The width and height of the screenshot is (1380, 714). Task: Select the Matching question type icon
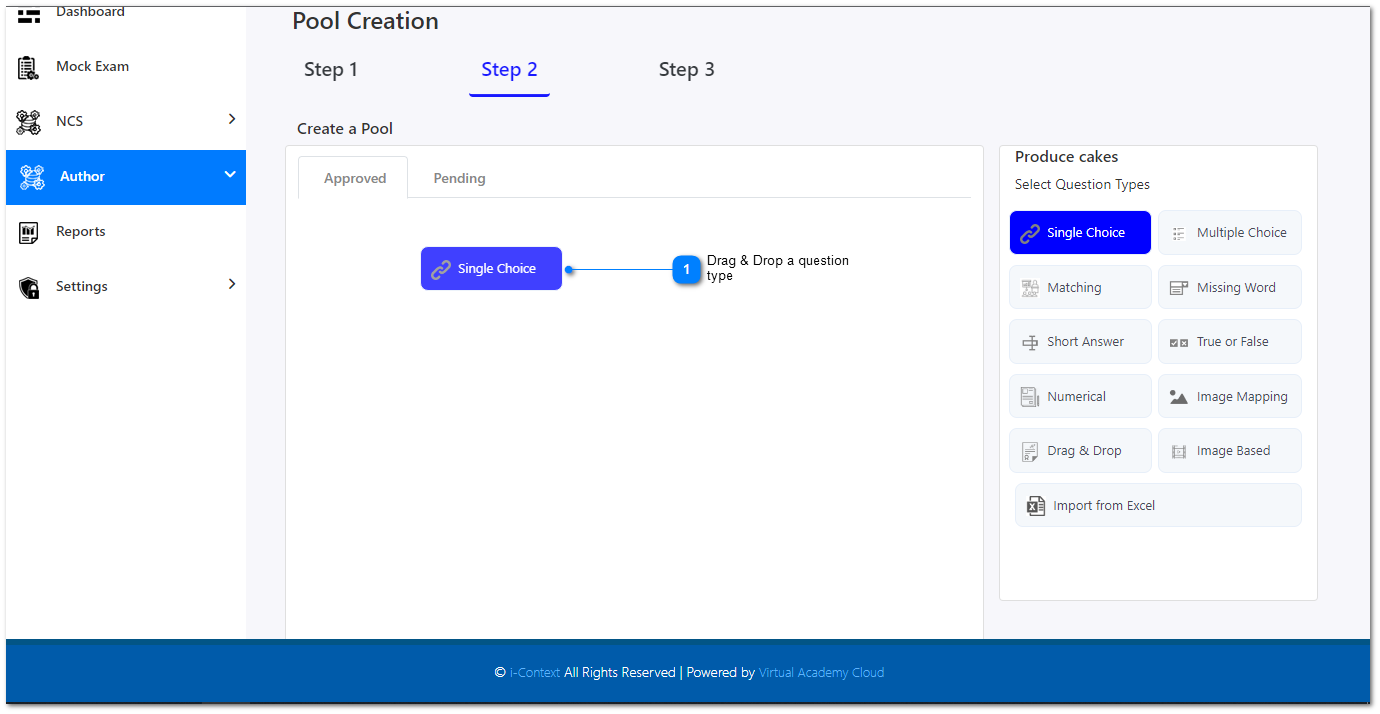(x=1030, y=288)
